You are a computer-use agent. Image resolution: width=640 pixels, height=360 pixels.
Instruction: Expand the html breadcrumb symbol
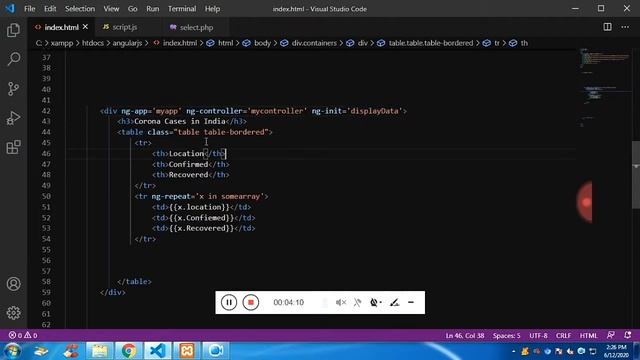(220, 43)
